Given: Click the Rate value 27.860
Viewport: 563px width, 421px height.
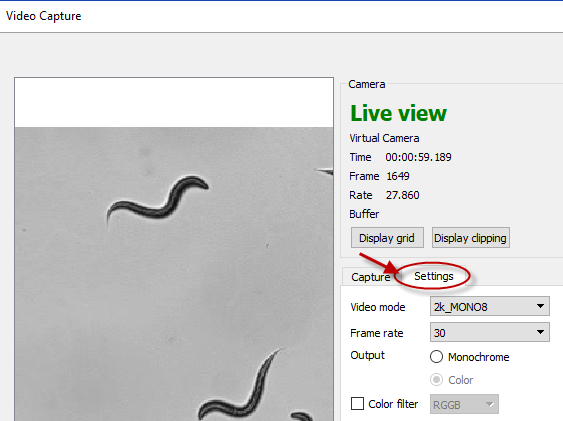Looking at the screenshot, I should [403, 195].
